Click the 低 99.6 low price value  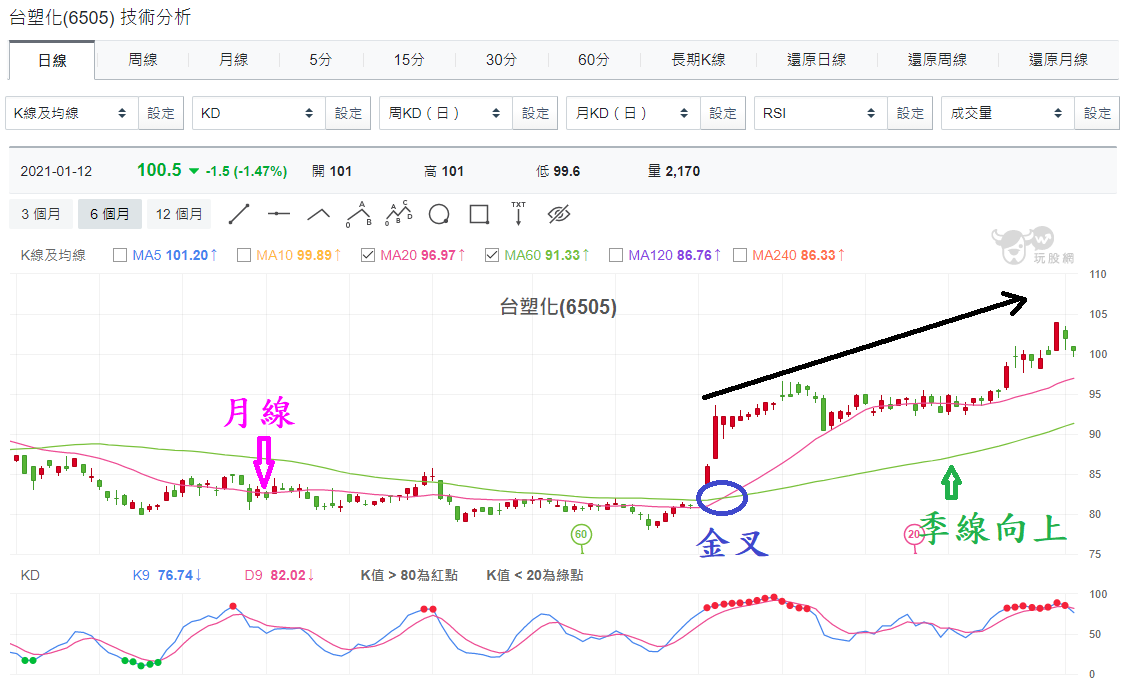coord(558,171)
